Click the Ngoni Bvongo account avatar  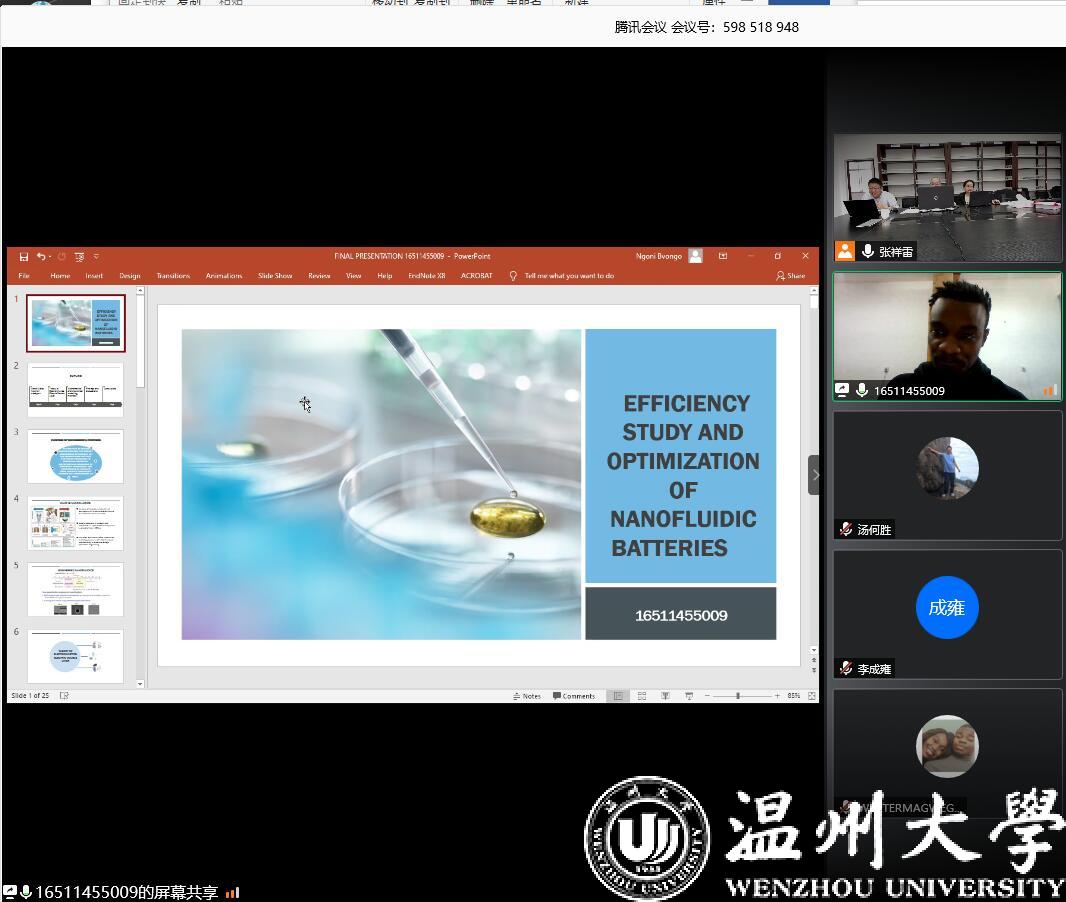click(695, 256)
